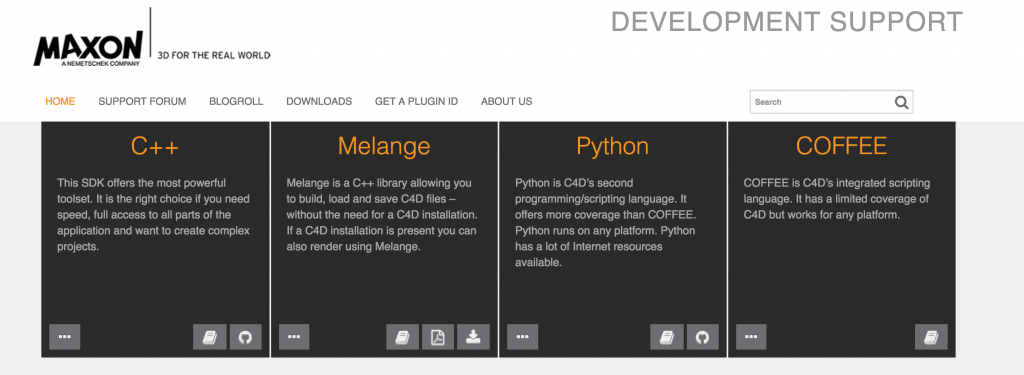This screenshot has width=1024, height=375.
Task: Open the Python documentation book icon
Action: [x=667, y=337]
